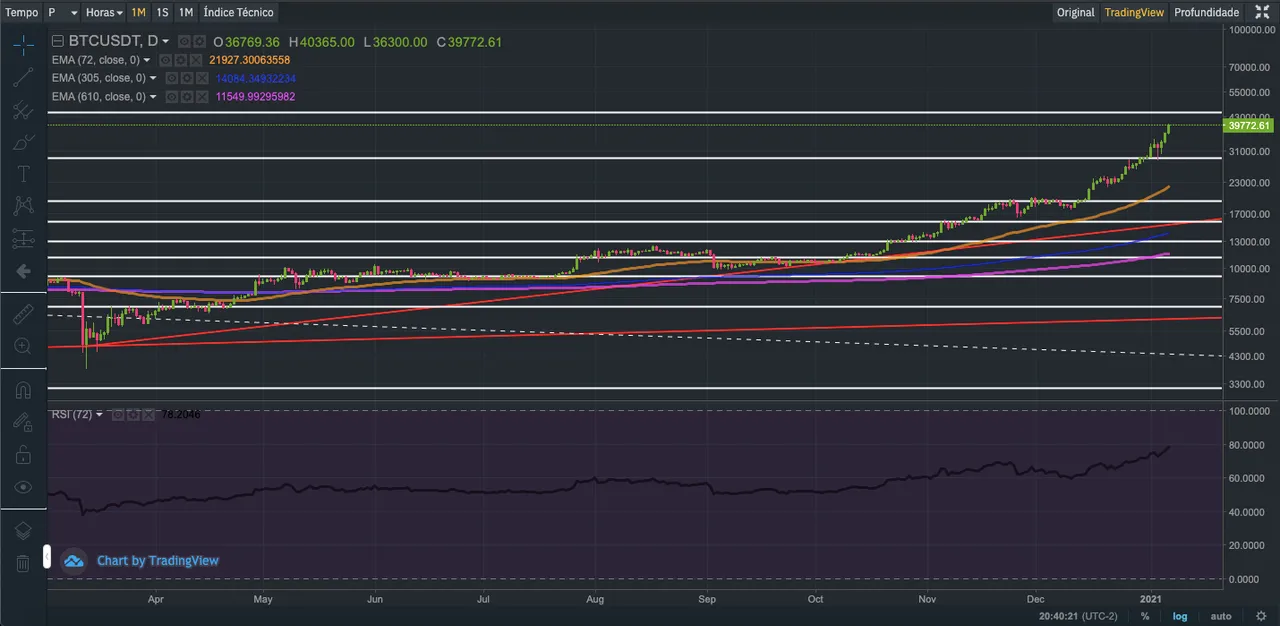Image resolution: width=1280 pixels, height=626 pixels.
Task: Select the trend line drawing tool
Action: [23, 77]
